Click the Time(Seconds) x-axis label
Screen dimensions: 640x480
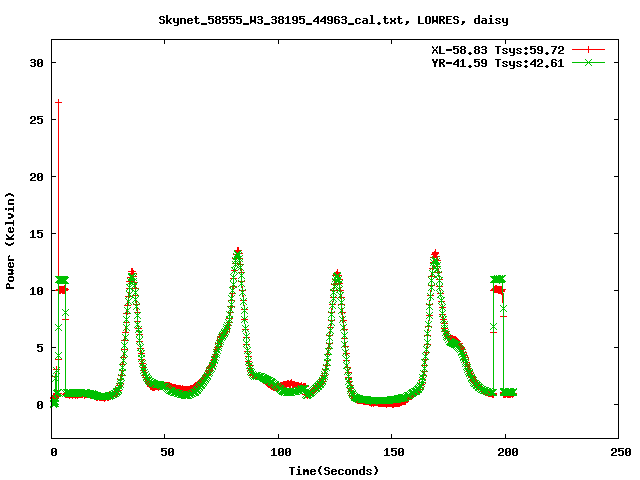pos(333,471)
